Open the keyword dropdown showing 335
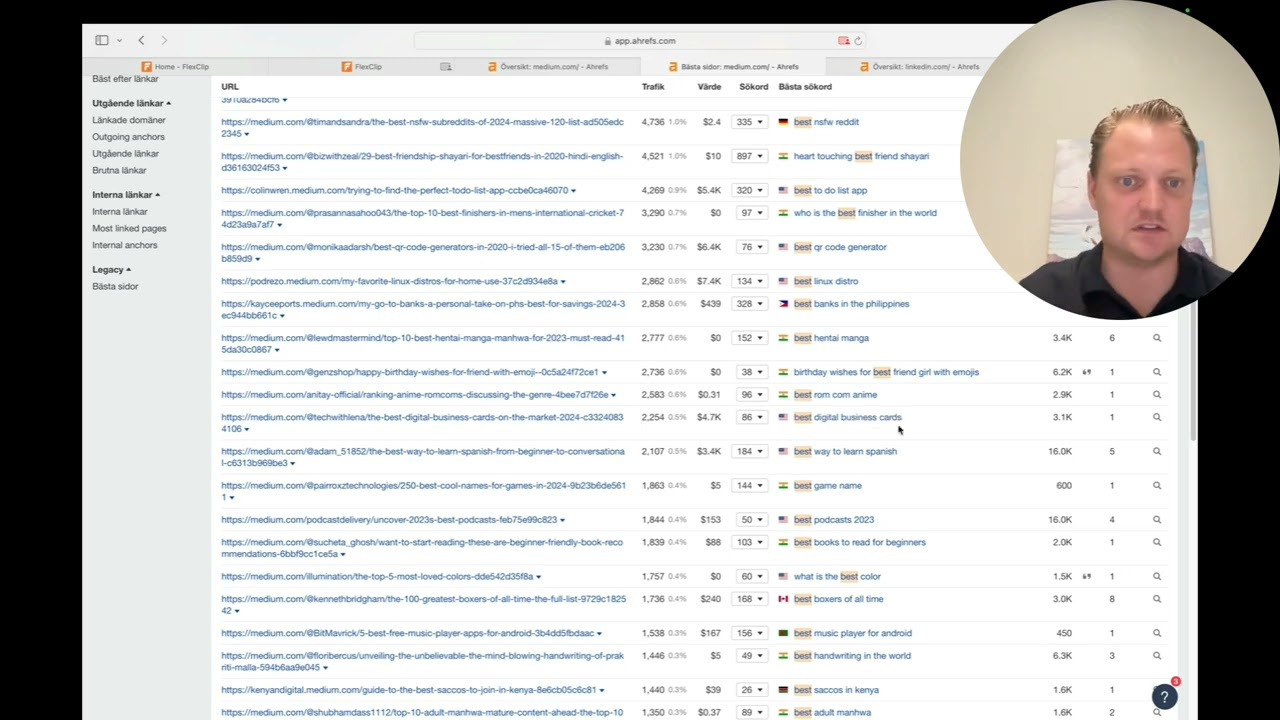 point(748,122)
